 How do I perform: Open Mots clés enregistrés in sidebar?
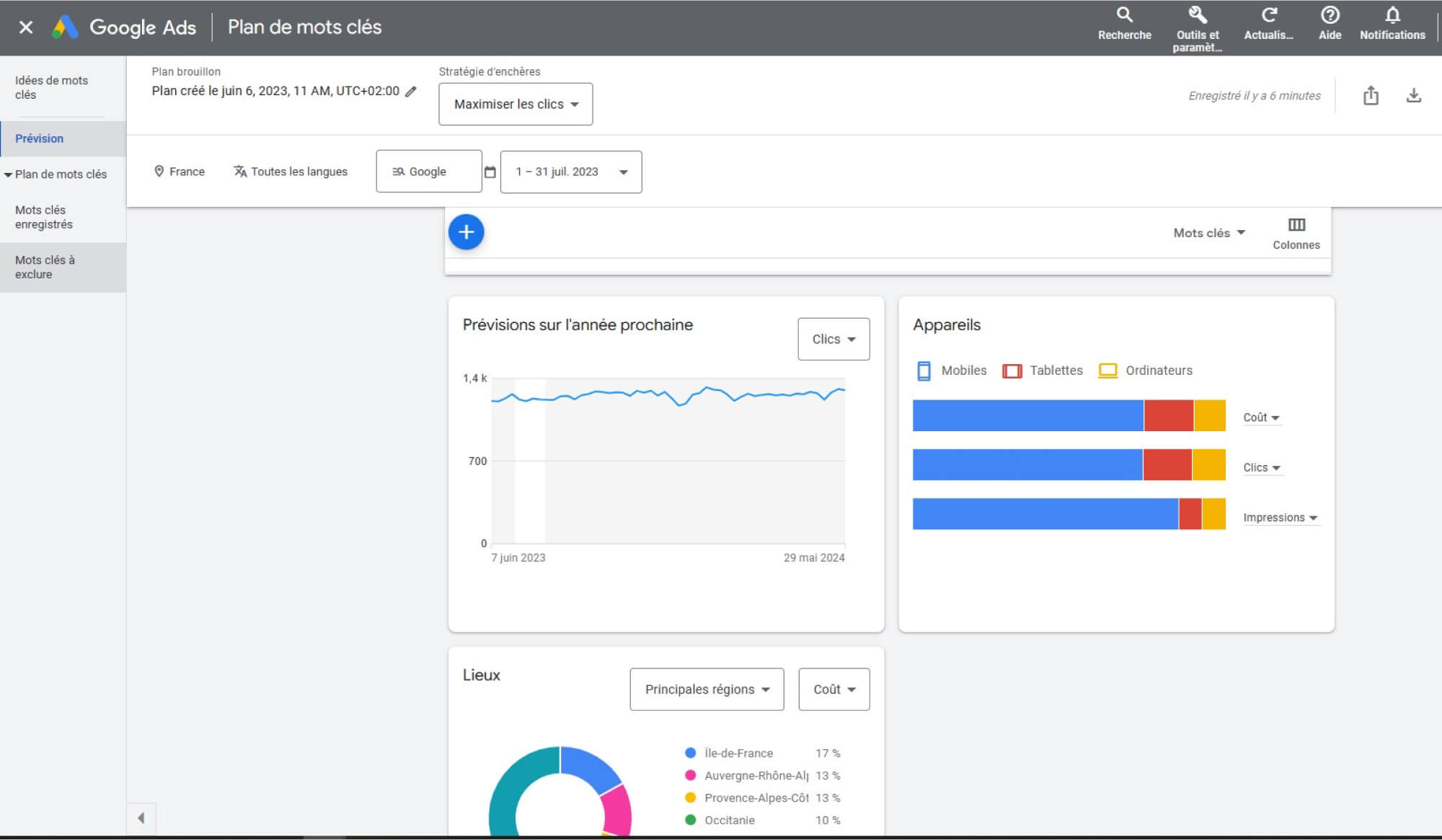tap(44, 217)
